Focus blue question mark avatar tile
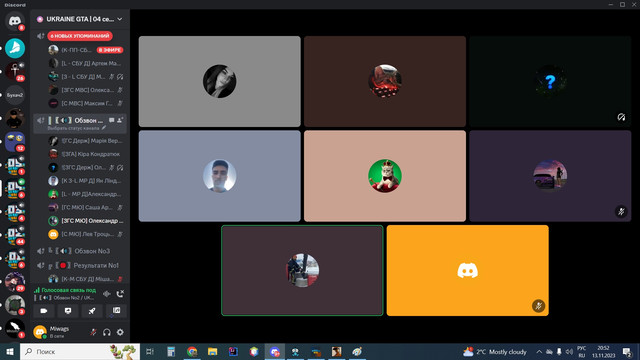This screenshot has width=640, height=360. point(550,81)
